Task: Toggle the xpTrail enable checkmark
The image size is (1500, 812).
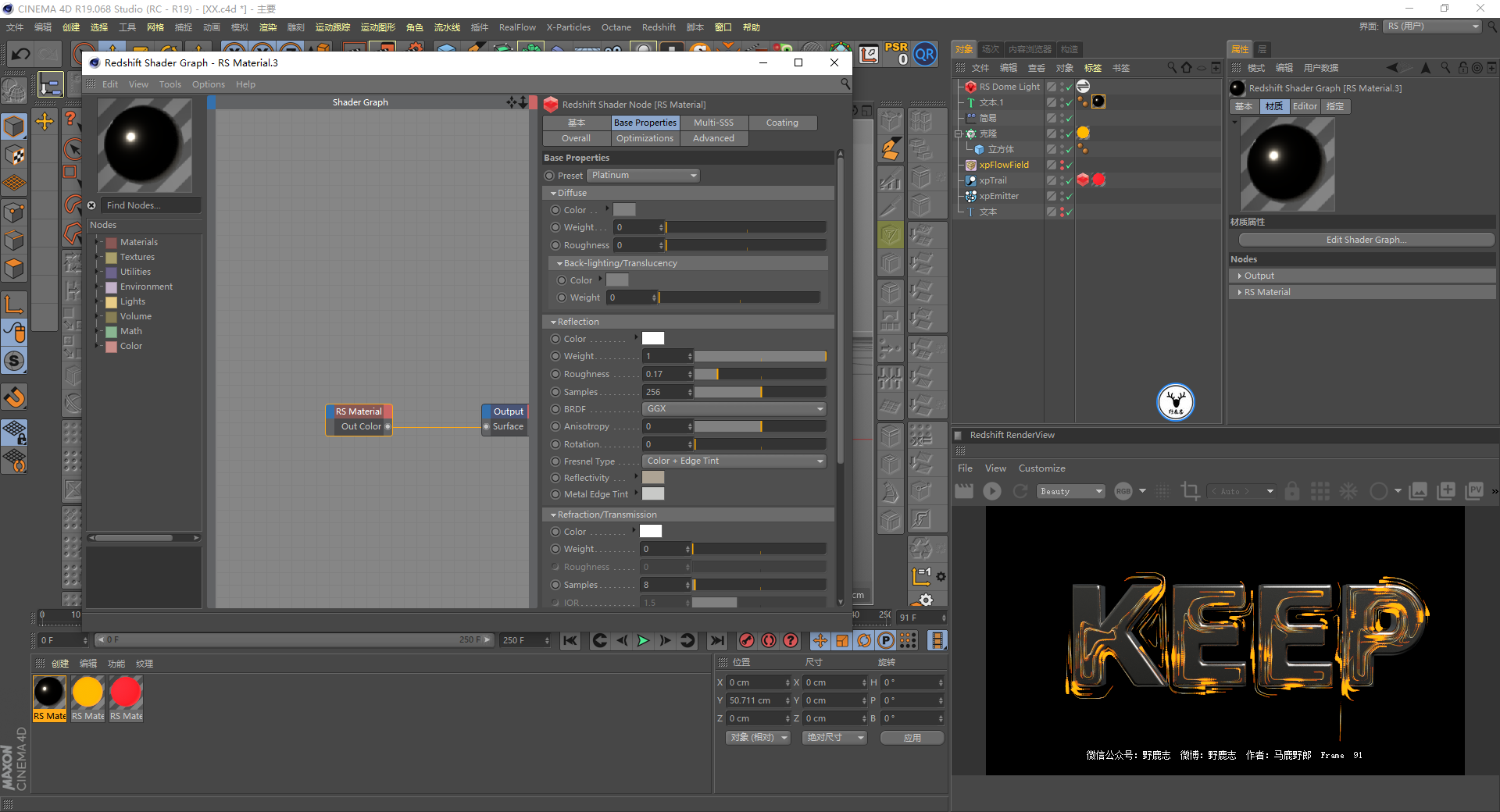Action: tap(1069, 180)
